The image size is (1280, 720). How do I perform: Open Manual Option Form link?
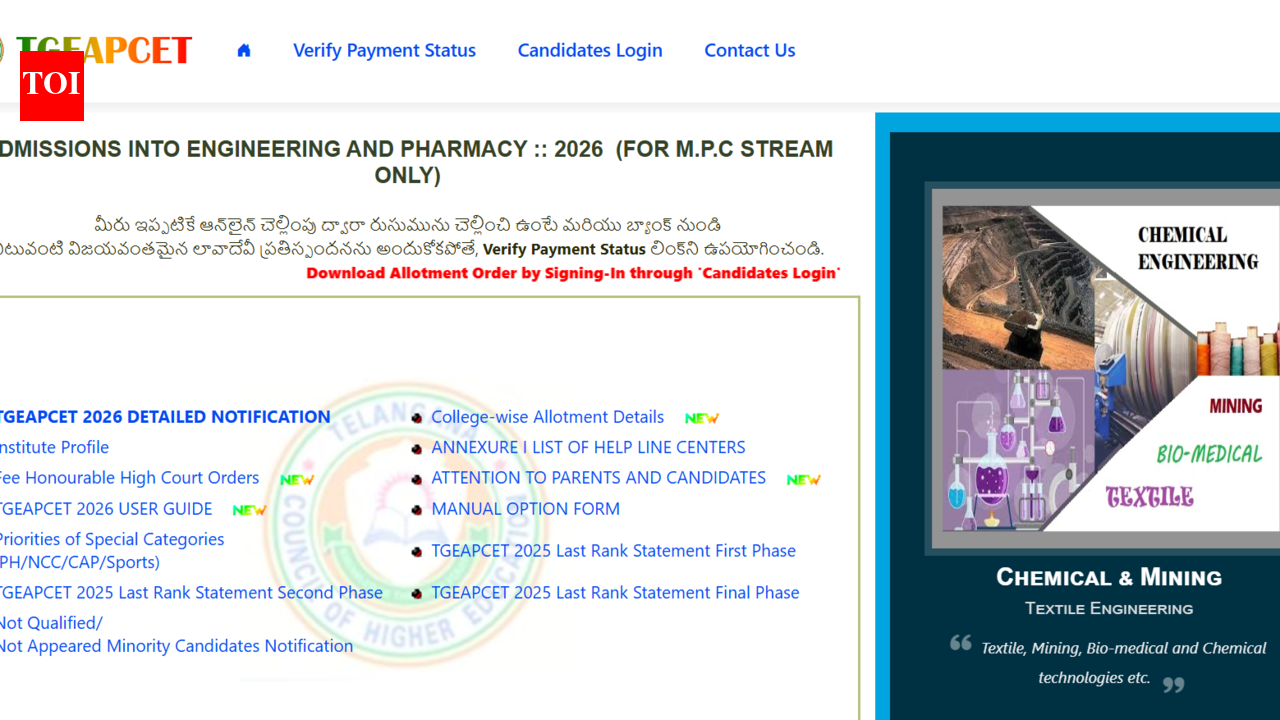[x=525, y=509]
